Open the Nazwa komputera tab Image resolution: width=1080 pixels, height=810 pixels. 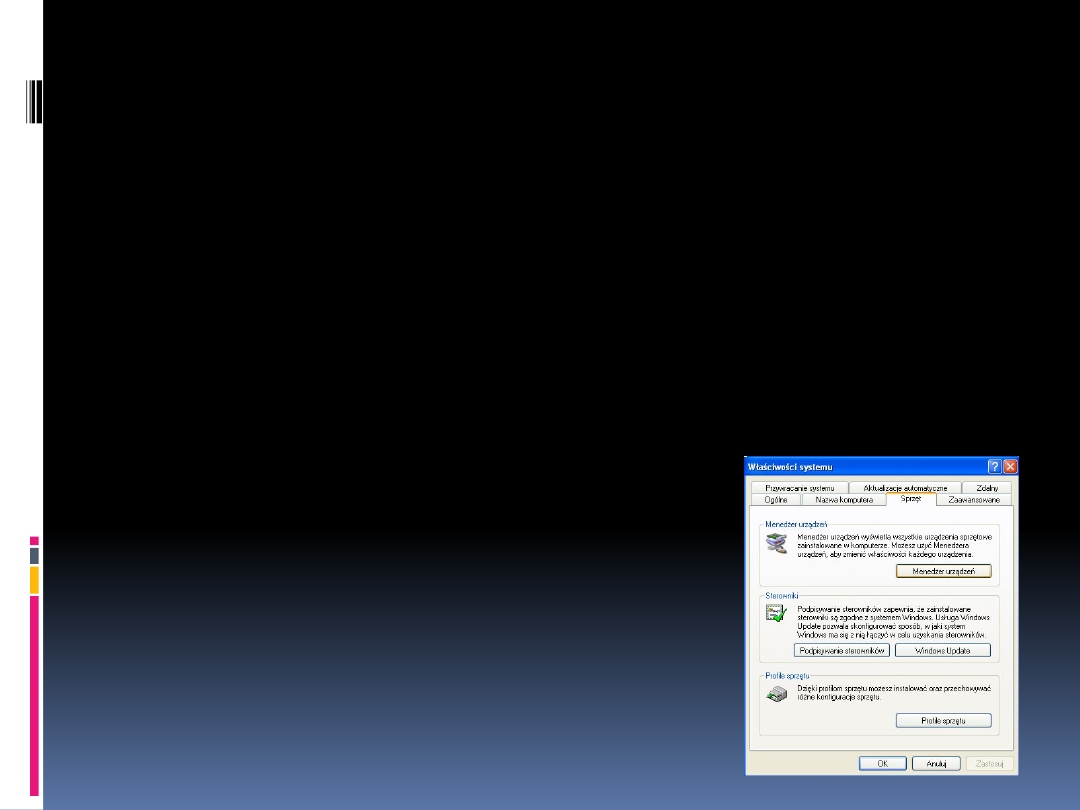[844, 499]
